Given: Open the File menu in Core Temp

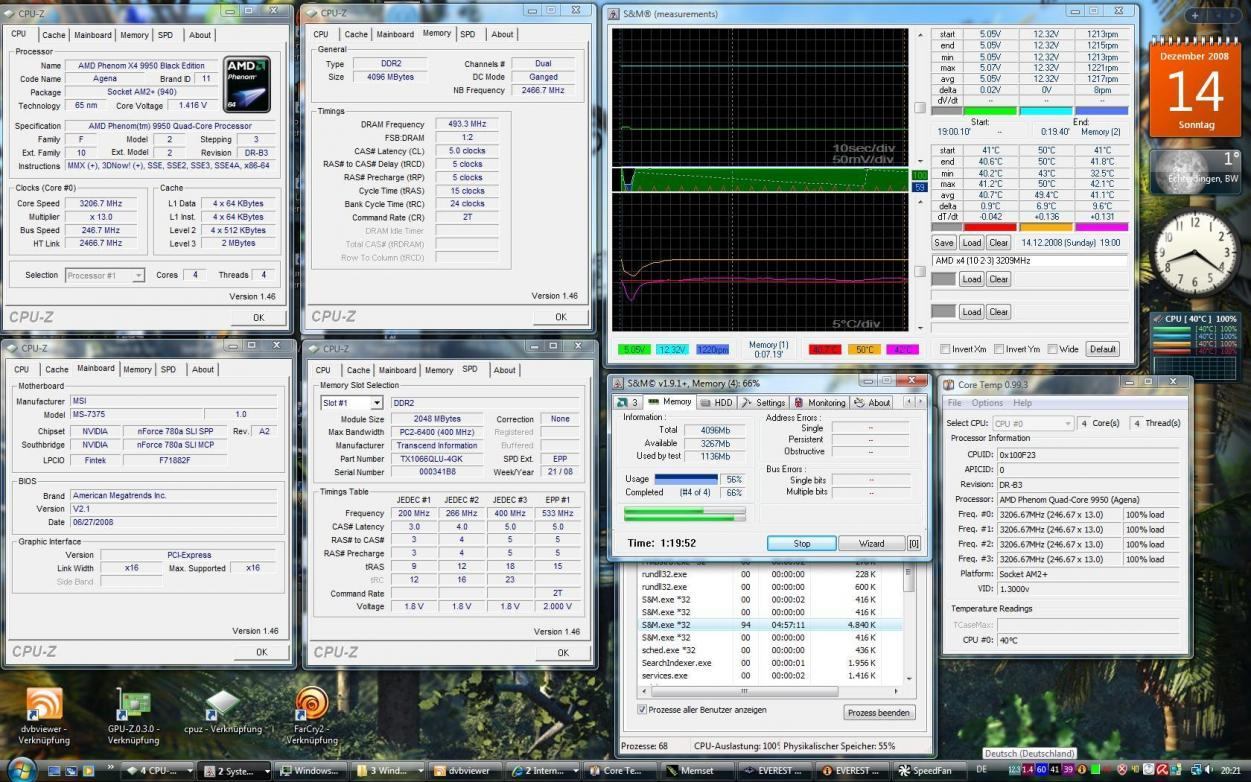Looking at the screenshot, I should pos(955,403).
